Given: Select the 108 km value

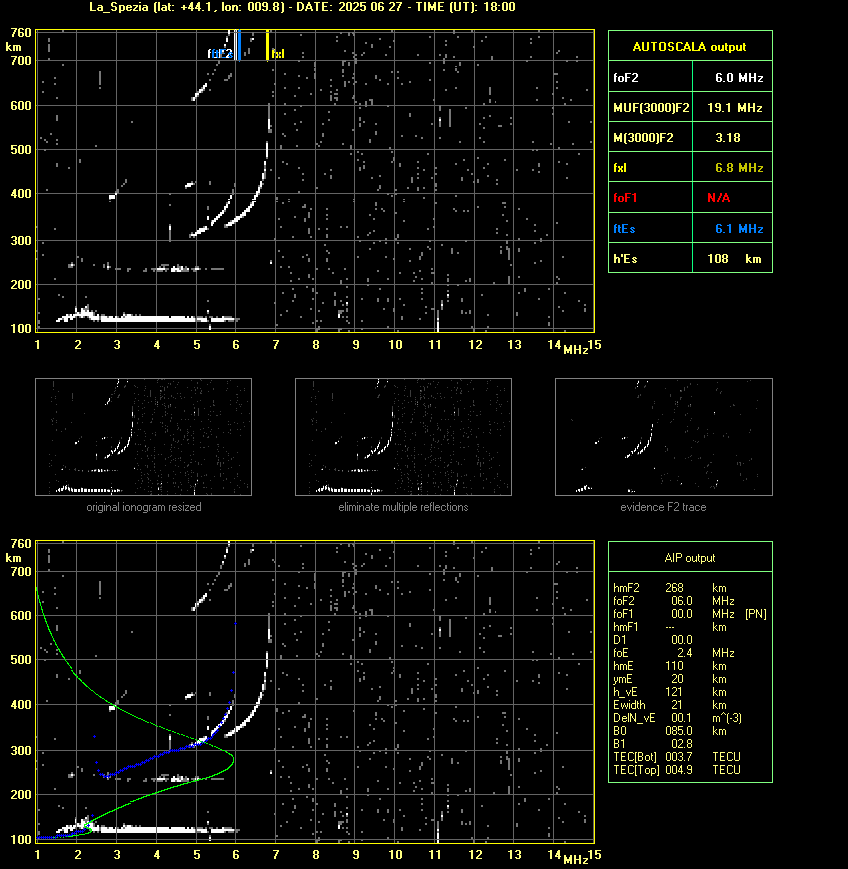Looking at the screenshot, I should pyautogui.click(x=734, y=259).
